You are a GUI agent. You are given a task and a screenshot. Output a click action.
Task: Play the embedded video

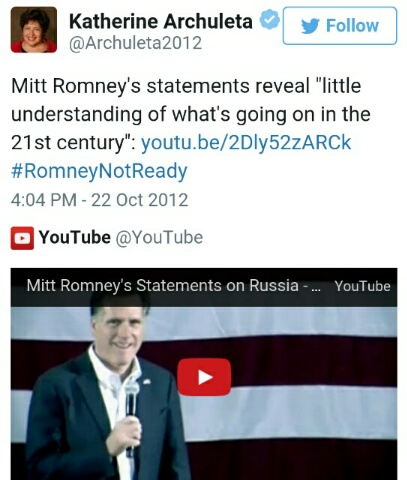[x=204, y=377]
